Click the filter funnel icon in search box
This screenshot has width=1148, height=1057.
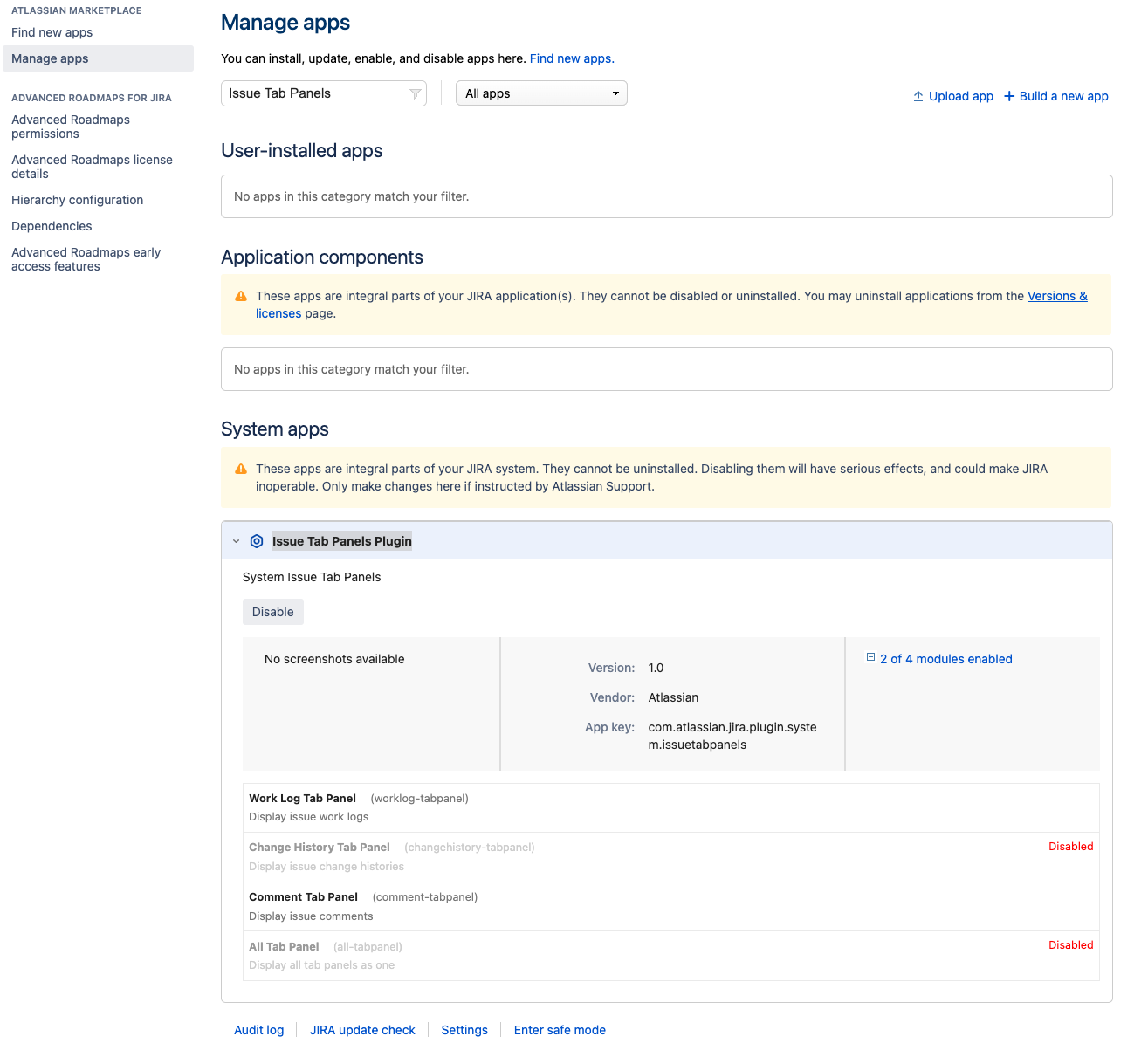[x=415, y=93]
